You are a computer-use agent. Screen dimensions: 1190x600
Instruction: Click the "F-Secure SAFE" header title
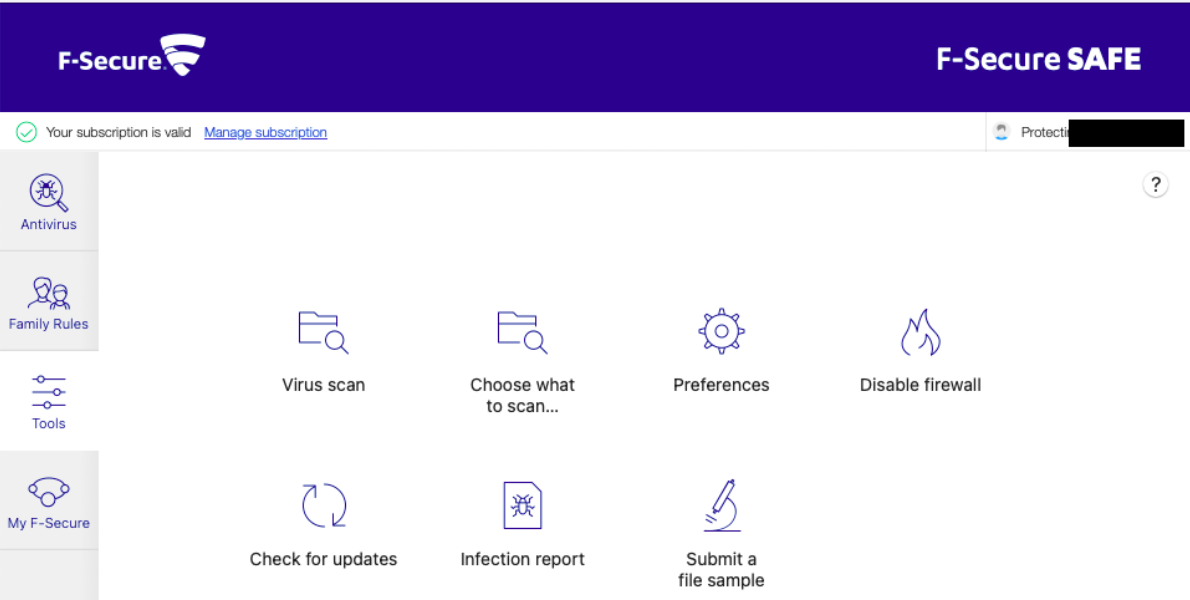pyautogui.click(x=1038, y=59)
